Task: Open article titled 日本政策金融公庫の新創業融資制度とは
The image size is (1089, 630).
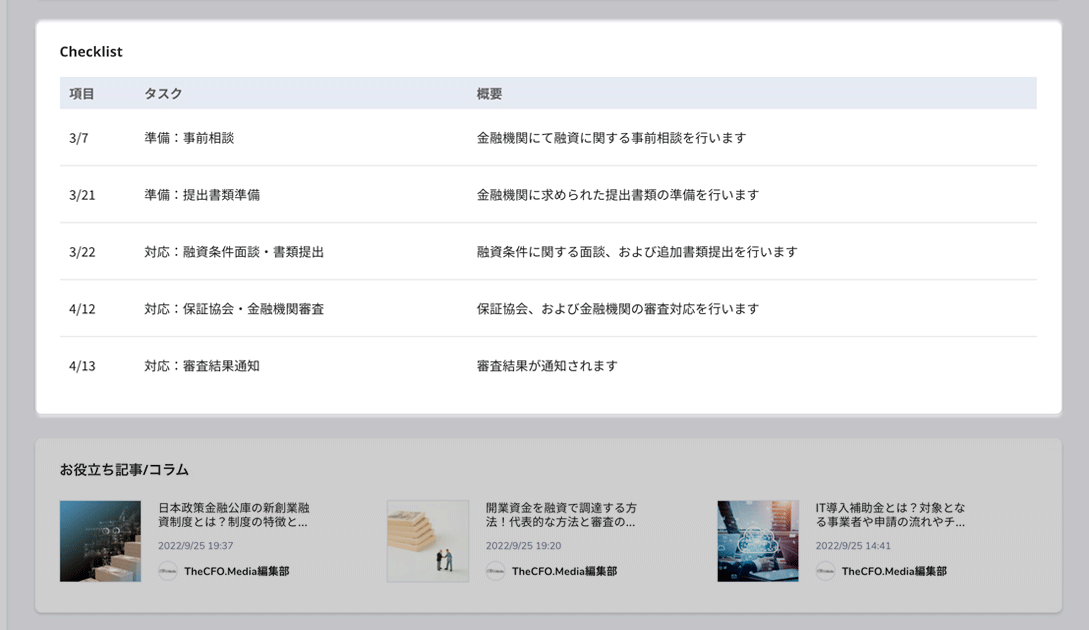Action: 233,514
